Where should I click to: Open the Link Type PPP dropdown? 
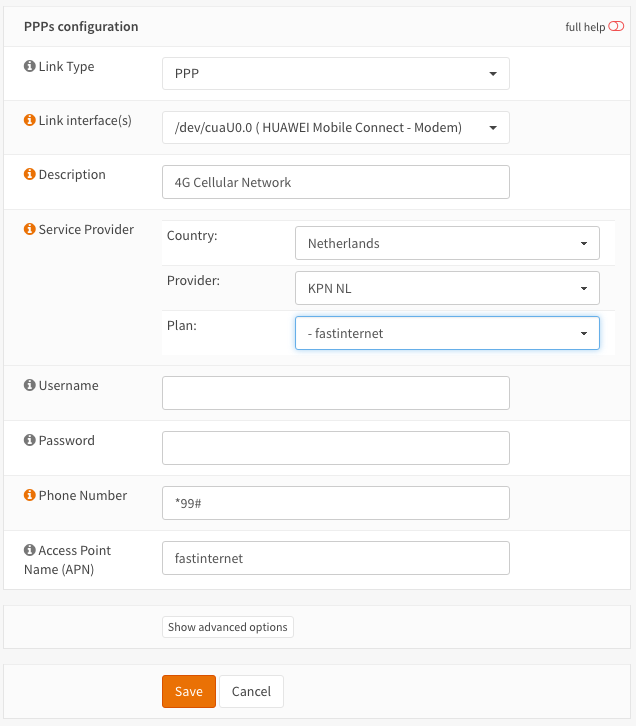tap(335, 74)
